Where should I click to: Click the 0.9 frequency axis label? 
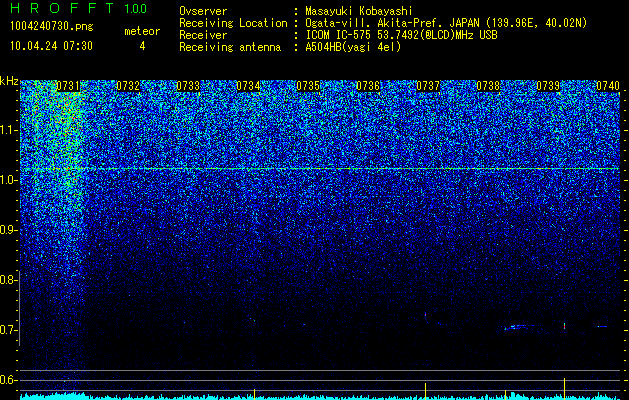7,230
